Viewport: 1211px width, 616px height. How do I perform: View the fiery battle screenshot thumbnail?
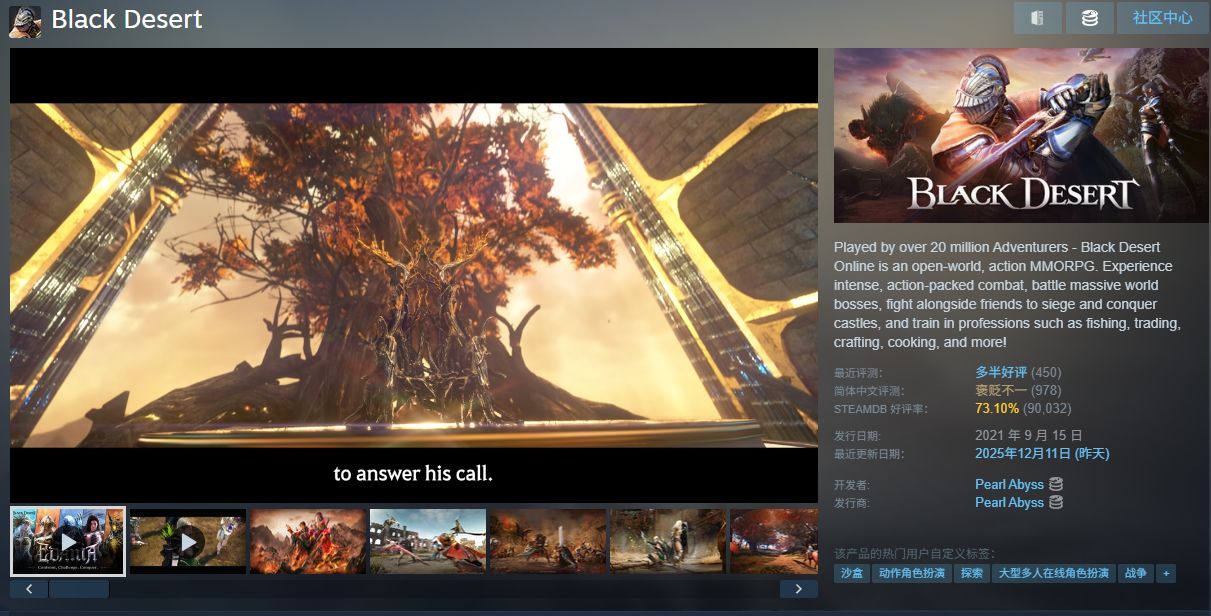[x=308, y=541]
